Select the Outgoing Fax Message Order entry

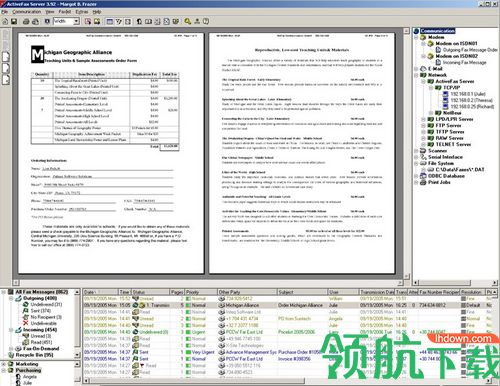(x=470, y=50)
